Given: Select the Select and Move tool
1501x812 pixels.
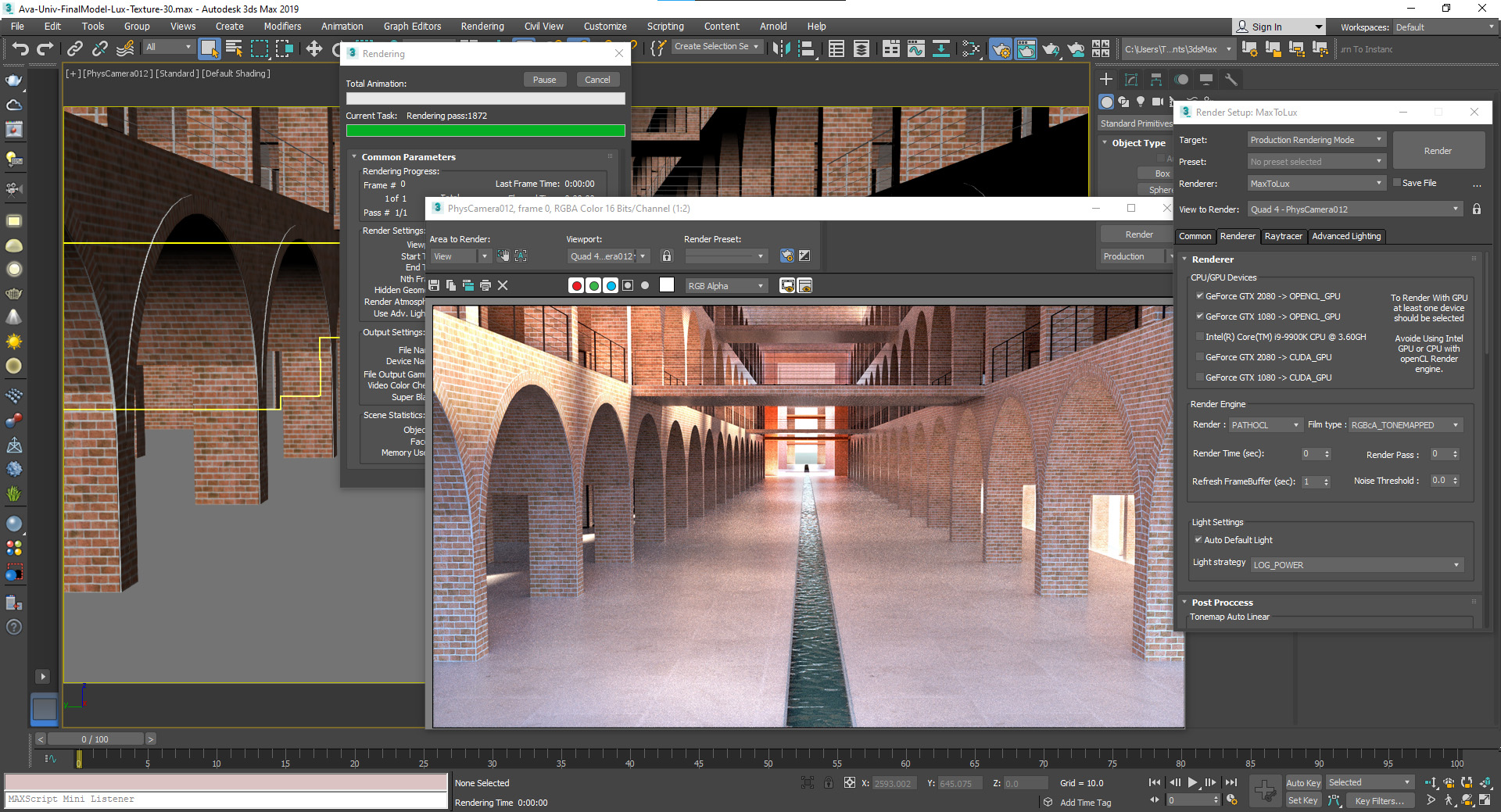Looking at the screenshot, I should click(x=313, y=49).
